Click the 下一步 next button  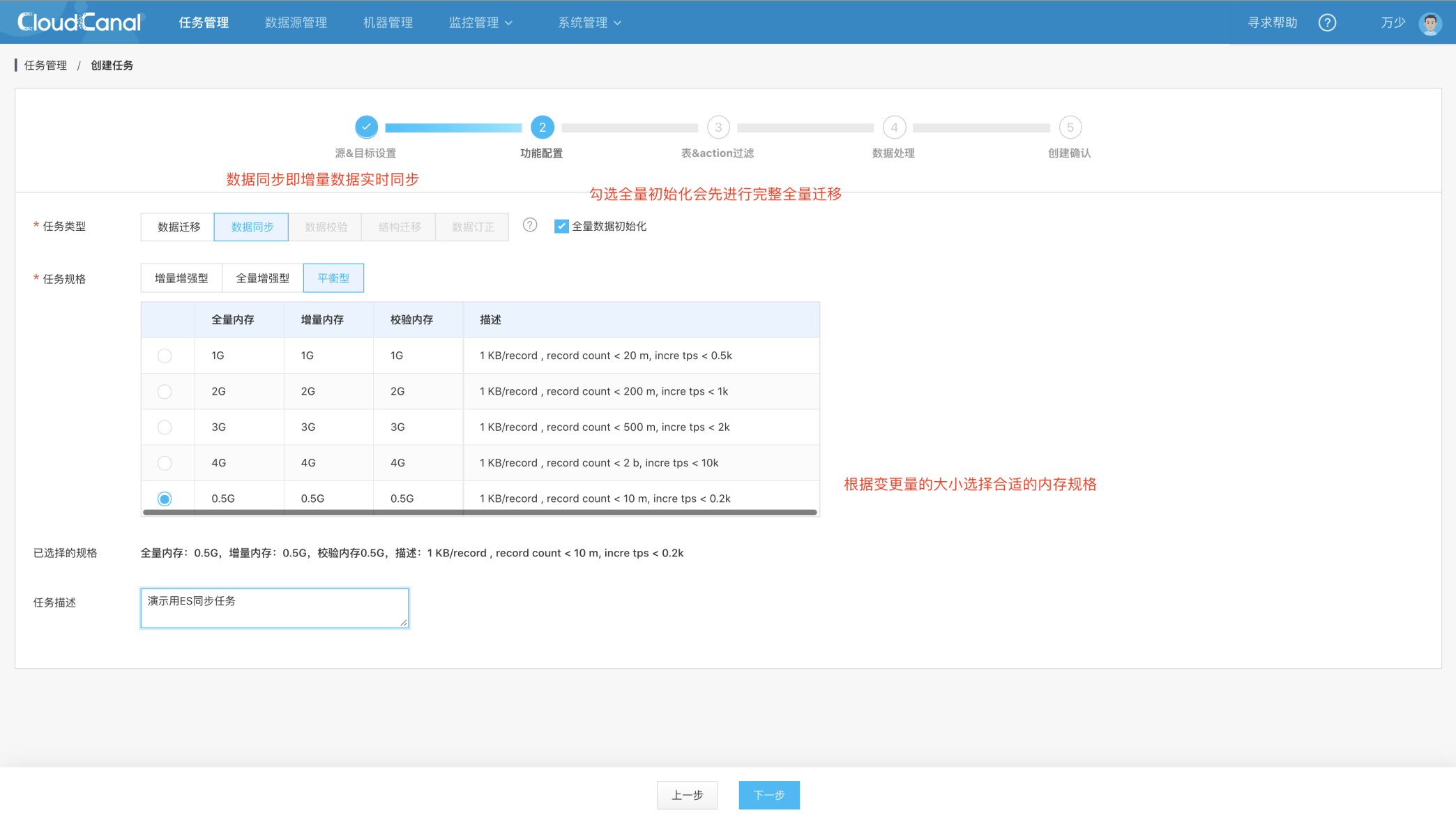[768, 795]
